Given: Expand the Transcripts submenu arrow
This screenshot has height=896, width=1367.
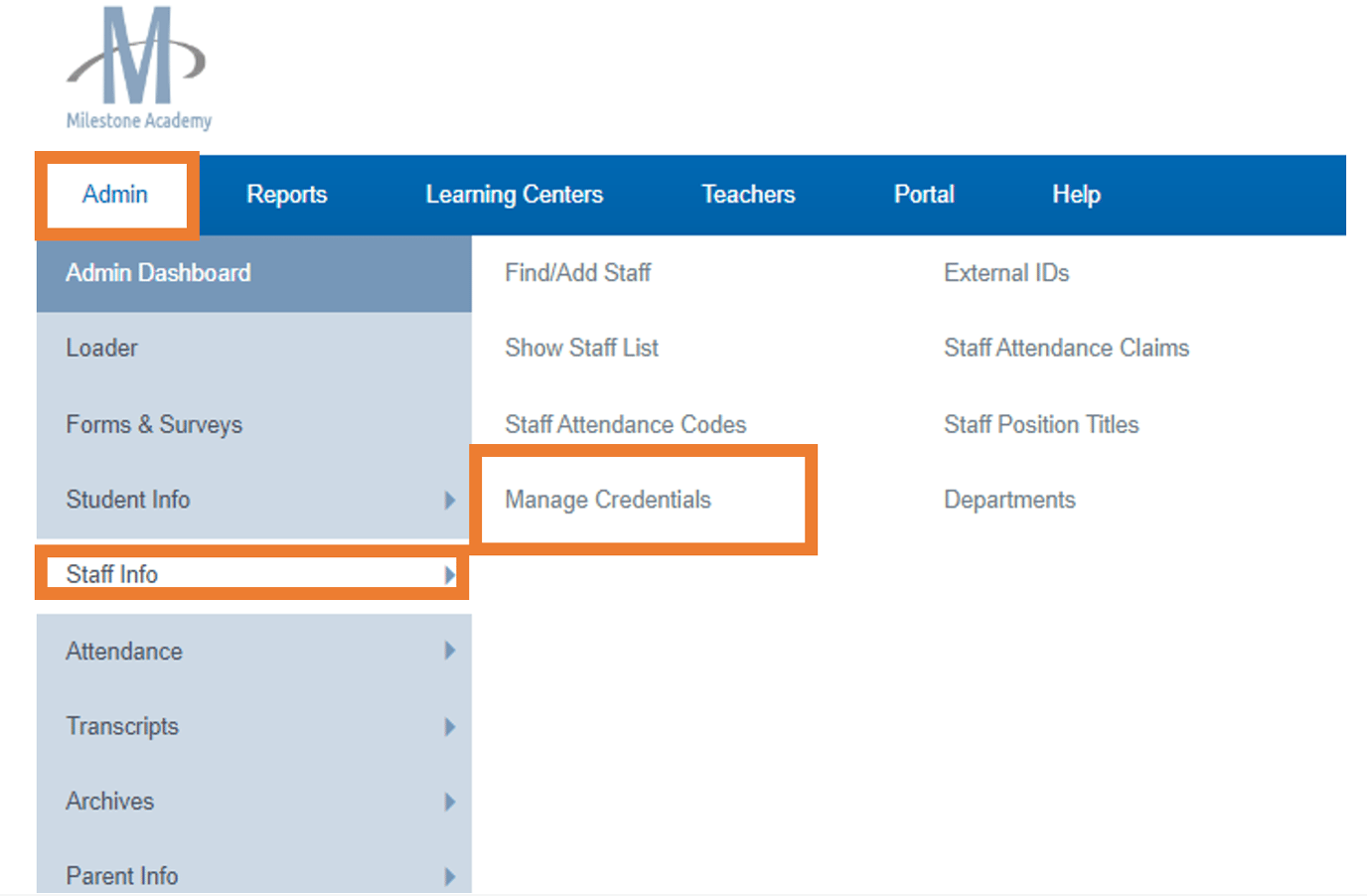Looking at the screenshot, I should click(x=450, y=726).
